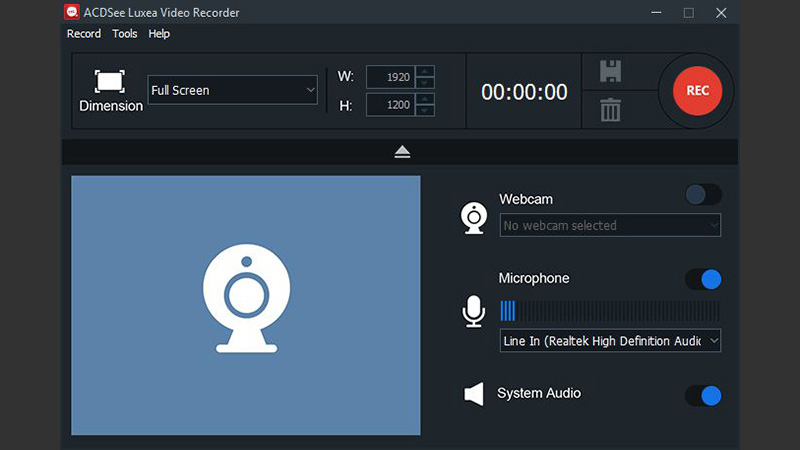The width and height of the screenshot is (800, 450).
Task: Click the webcam icon beside Webcam dropdown
Action: (473, 218)
